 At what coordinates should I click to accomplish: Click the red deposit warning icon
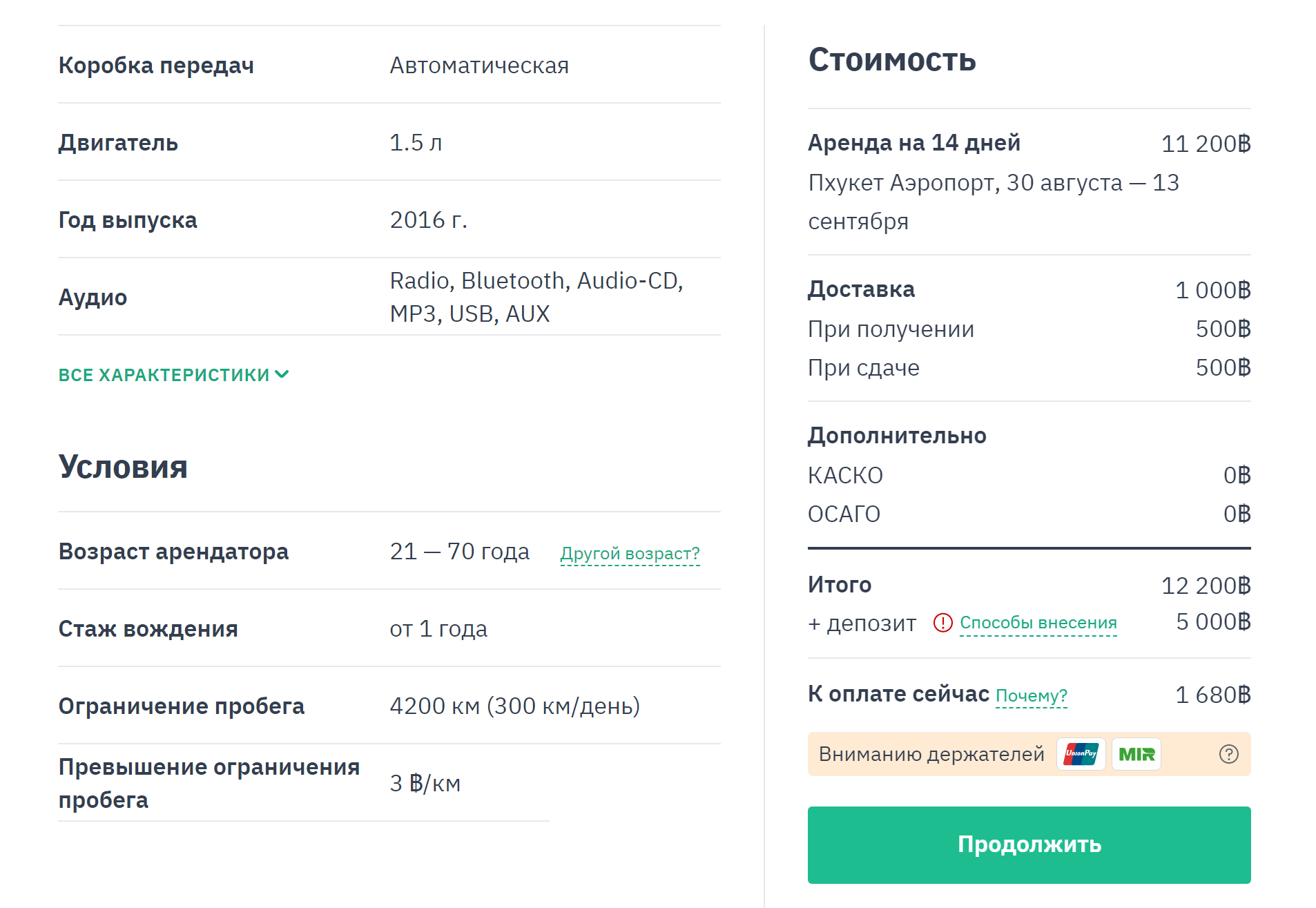pos(942,623)
